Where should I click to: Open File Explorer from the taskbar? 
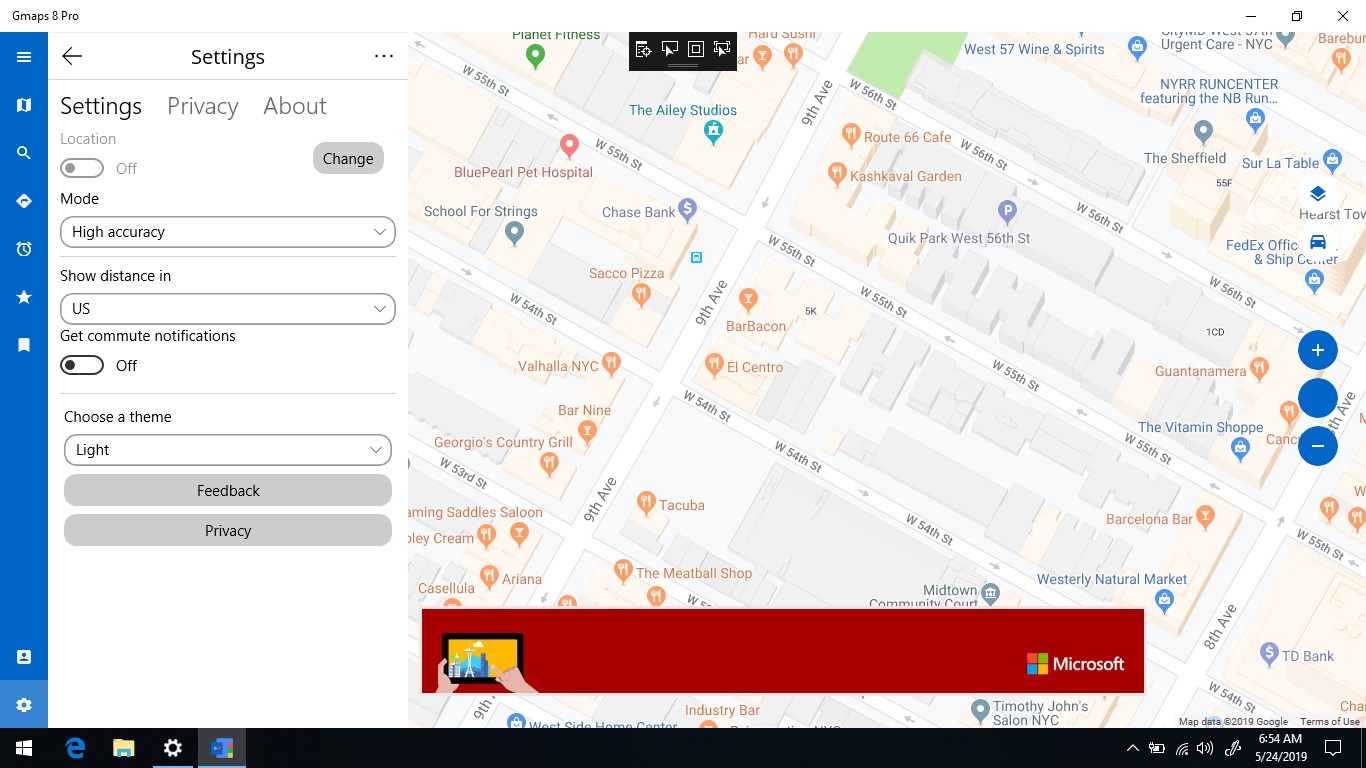coord(123,748)
